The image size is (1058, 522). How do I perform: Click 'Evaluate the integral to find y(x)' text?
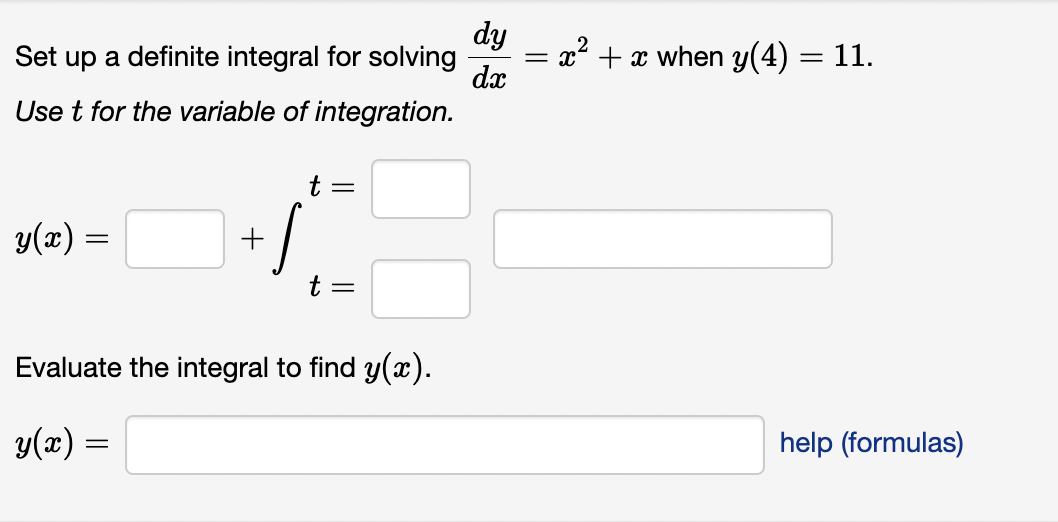coord(223,368)
